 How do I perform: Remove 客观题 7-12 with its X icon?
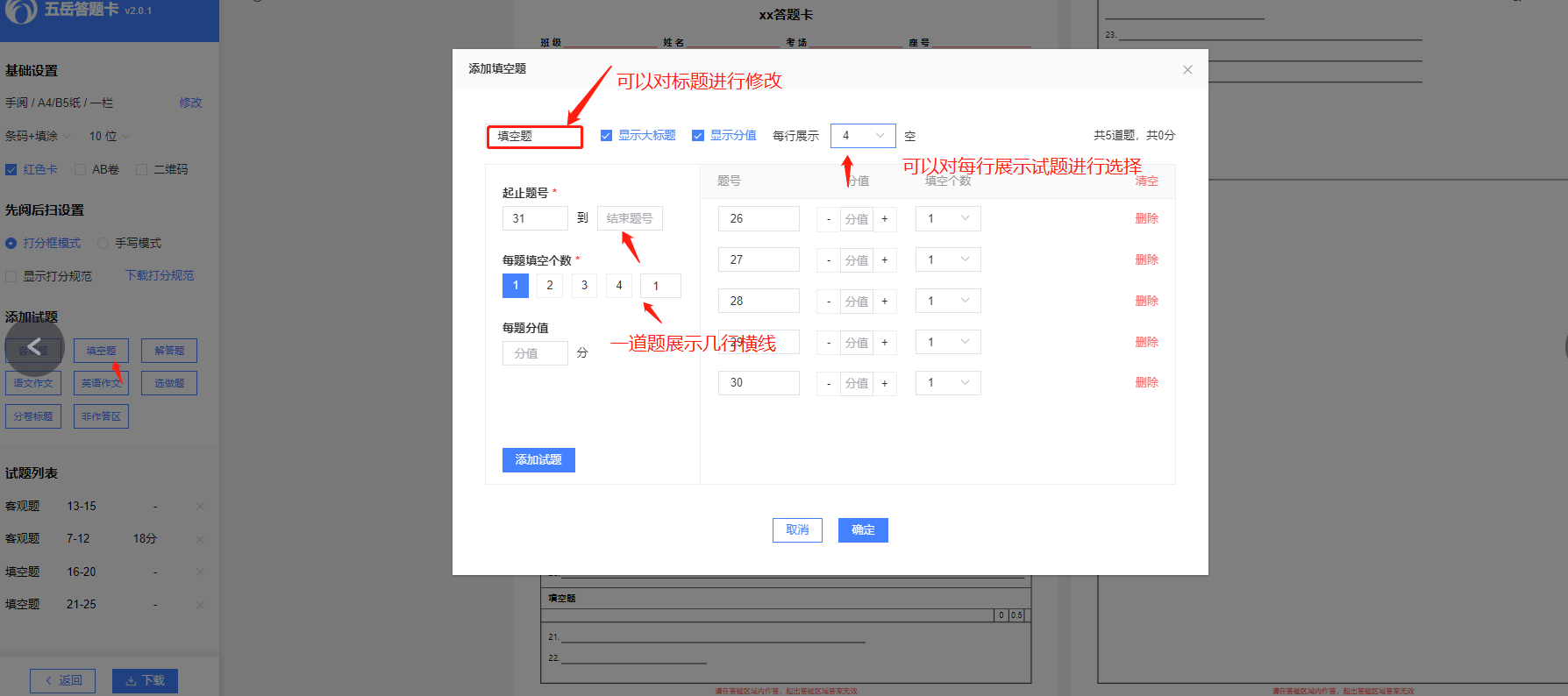point(200,539)
